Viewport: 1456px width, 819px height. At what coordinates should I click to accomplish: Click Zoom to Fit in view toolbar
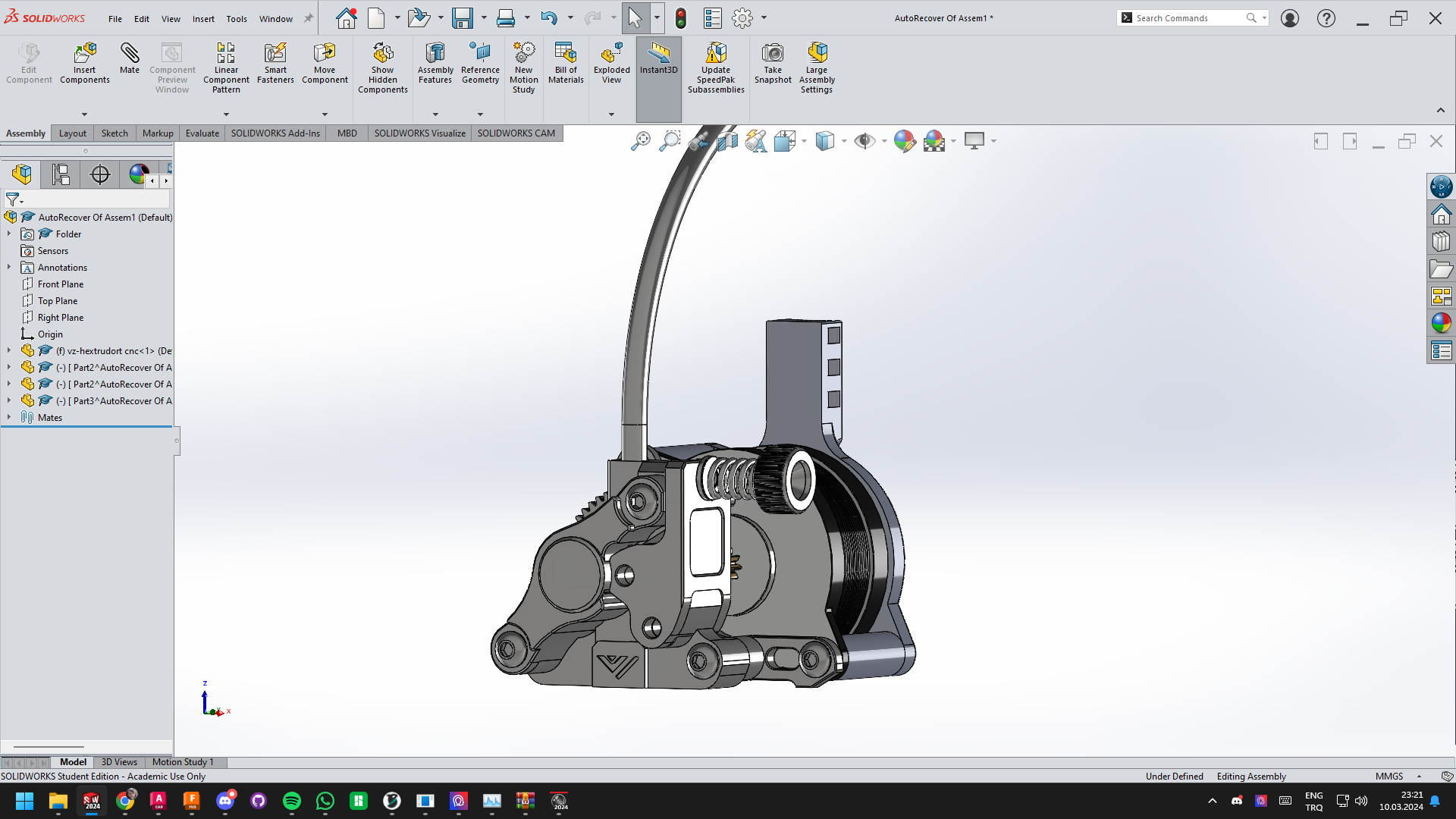pyautogui.click(x=641, y=141)
